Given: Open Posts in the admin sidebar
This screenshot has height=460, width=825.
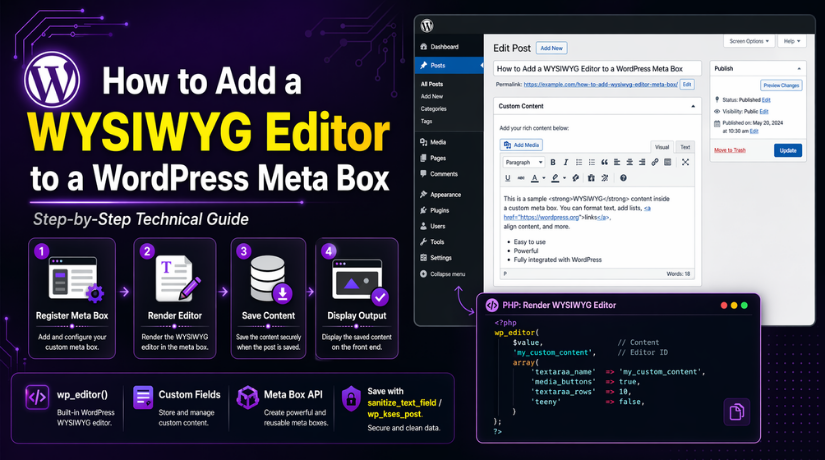Looking at the screenshot, I should (449, 65).
